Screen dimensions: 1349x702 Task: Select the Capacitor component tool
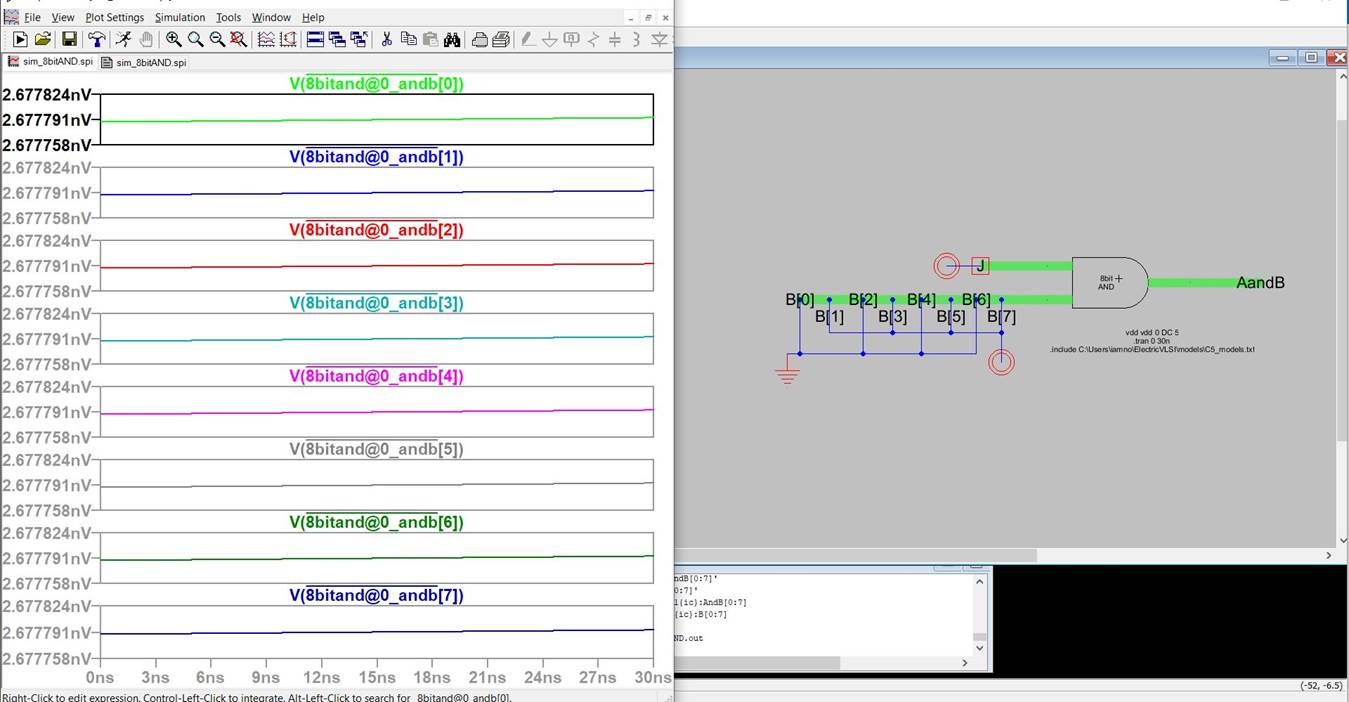pyautogui.click(x=615, y=39)
